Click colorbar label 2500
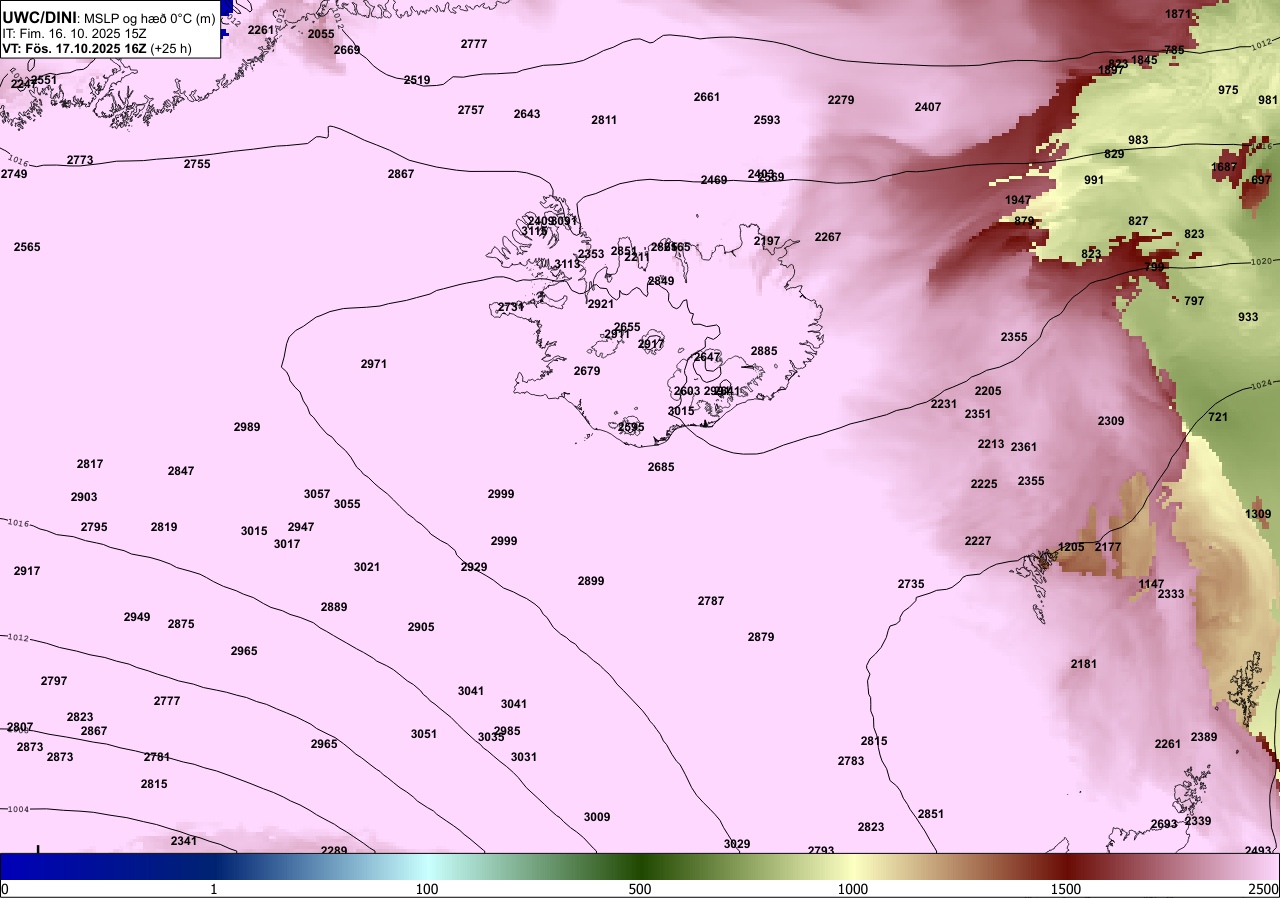1280x898 pixels. coord(1263,889)
